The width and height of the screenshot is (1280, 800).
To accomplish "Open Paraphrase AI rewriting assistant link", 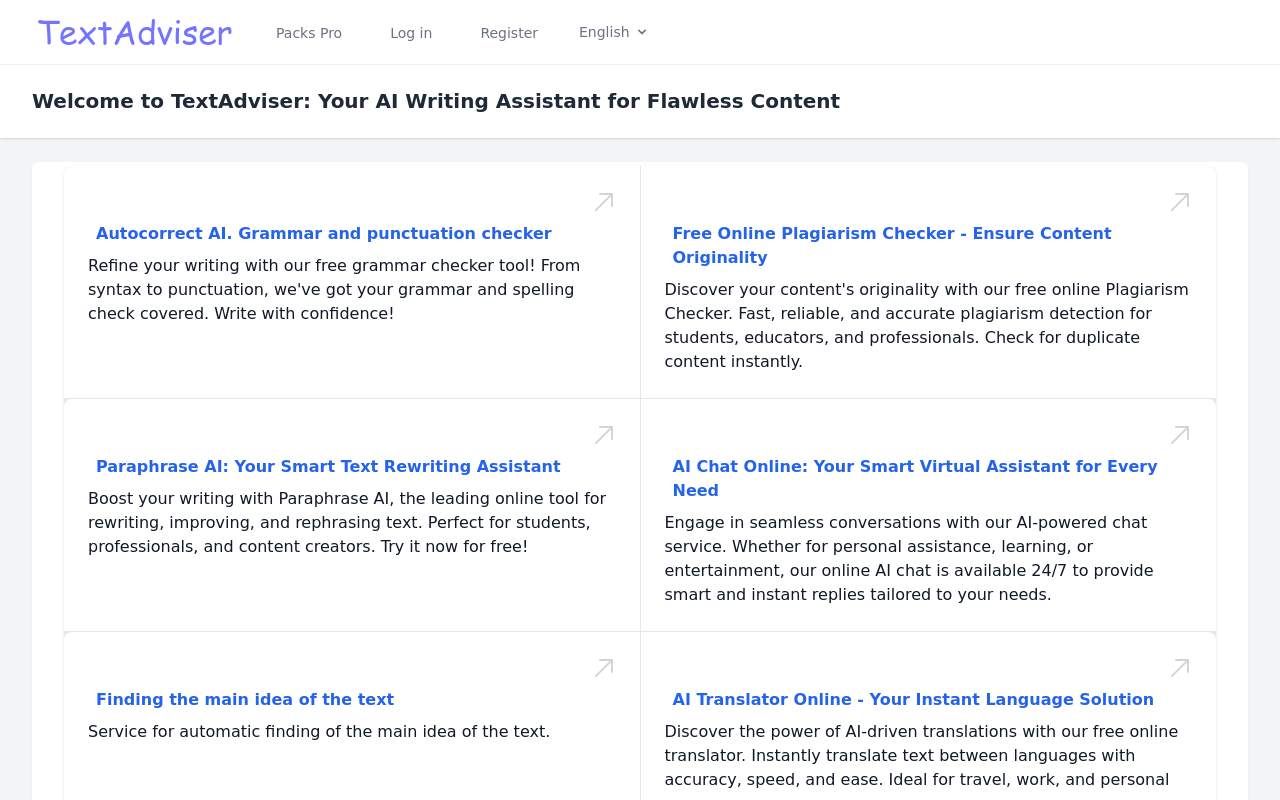I will point(328,466).
